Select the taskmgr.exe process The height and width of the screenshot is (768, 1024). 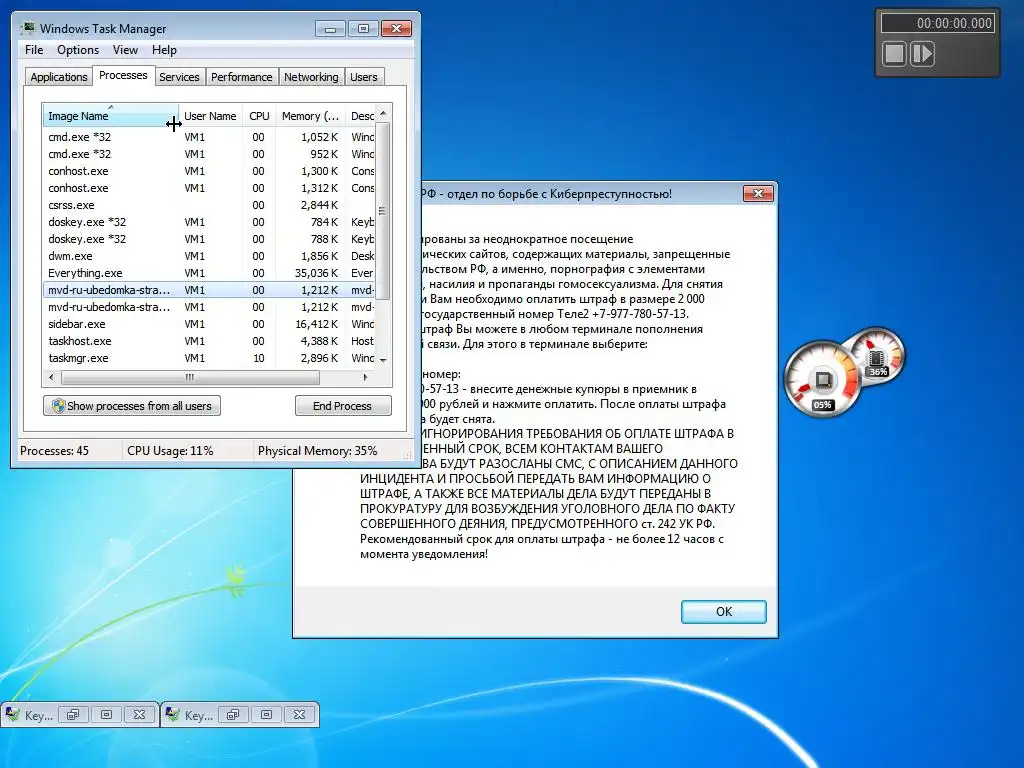tap(209, 358)
